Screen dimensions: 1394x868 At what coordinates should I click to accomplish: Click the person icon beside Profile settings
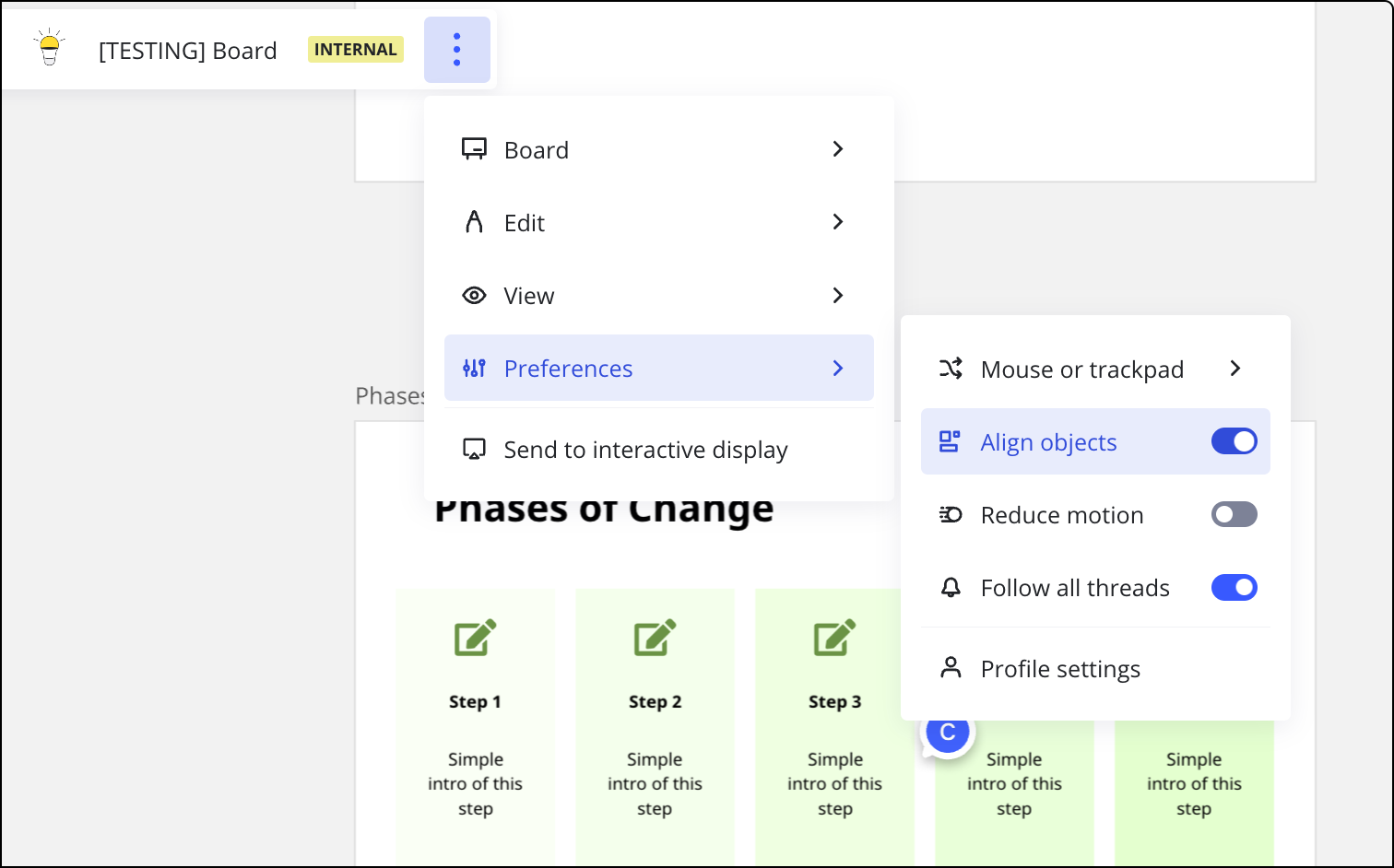pos(950,668)
